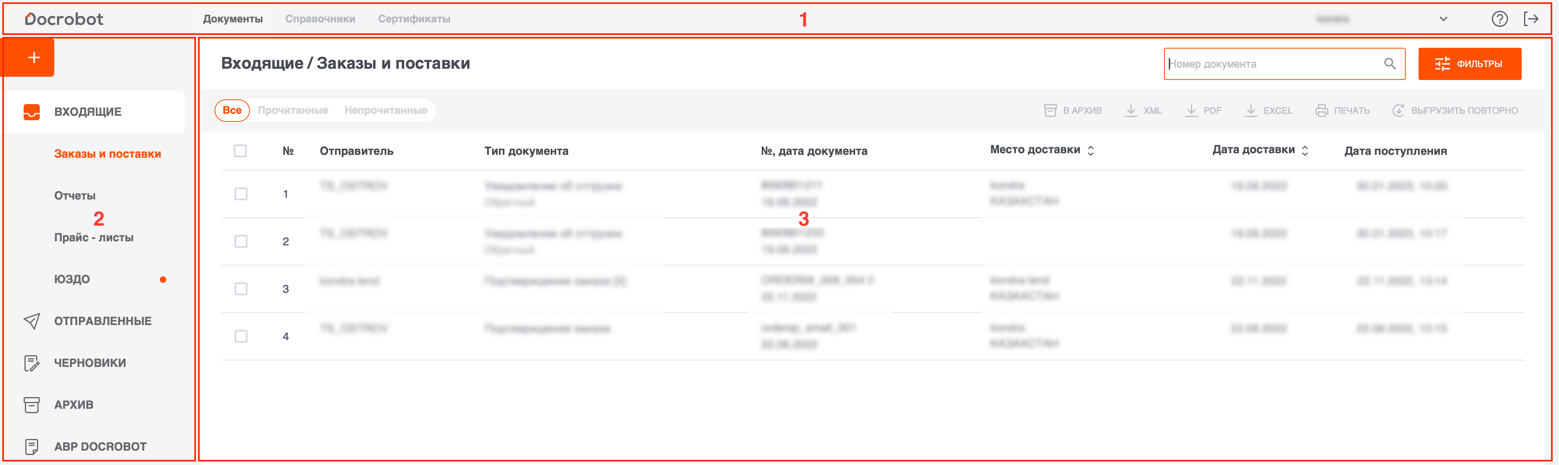Open the help question mark icon
This screenshot has height=465, width=1559.
pos(1499,19)
